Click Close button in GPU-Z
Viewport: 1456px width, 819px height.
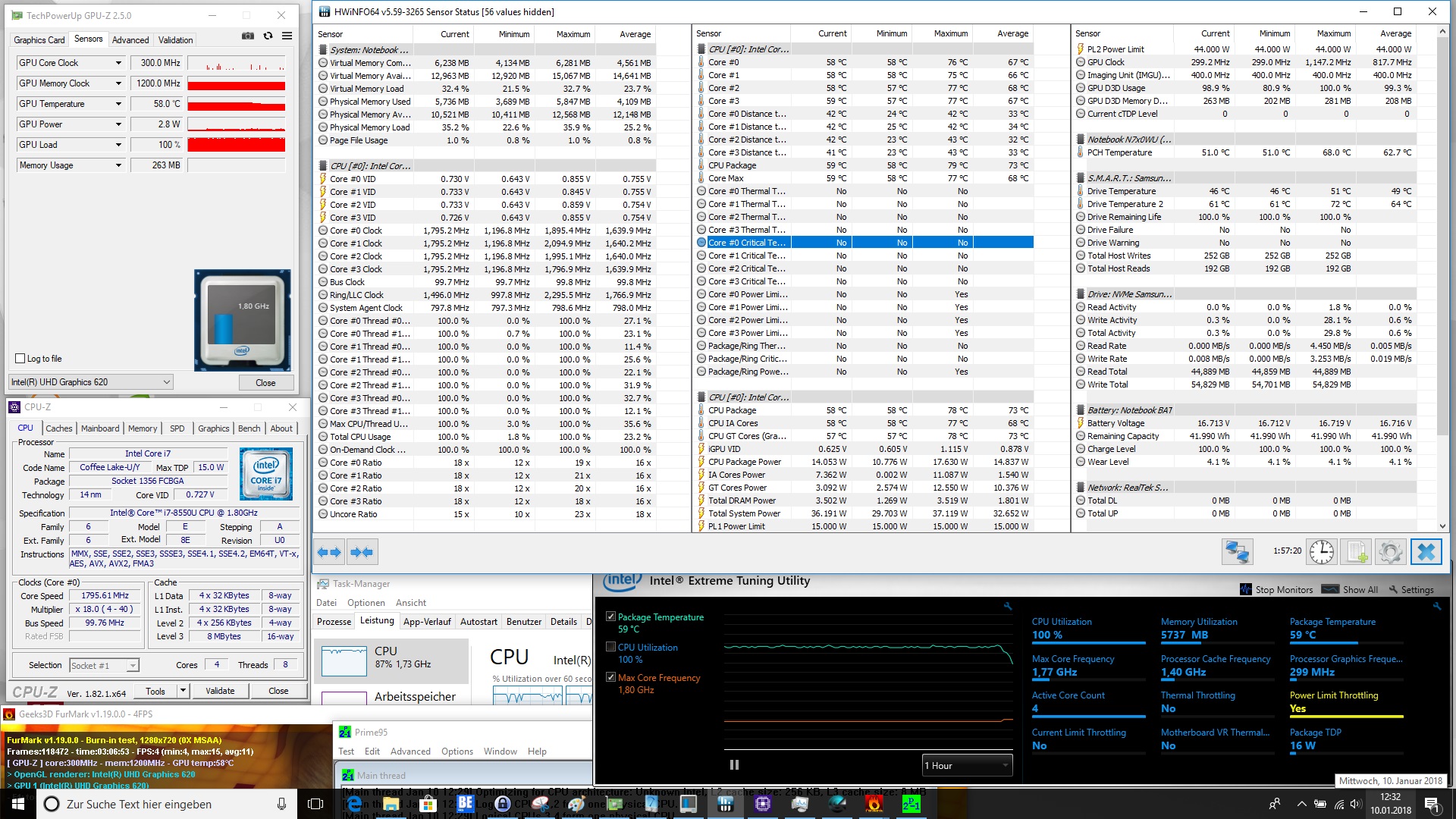(265, 382)
